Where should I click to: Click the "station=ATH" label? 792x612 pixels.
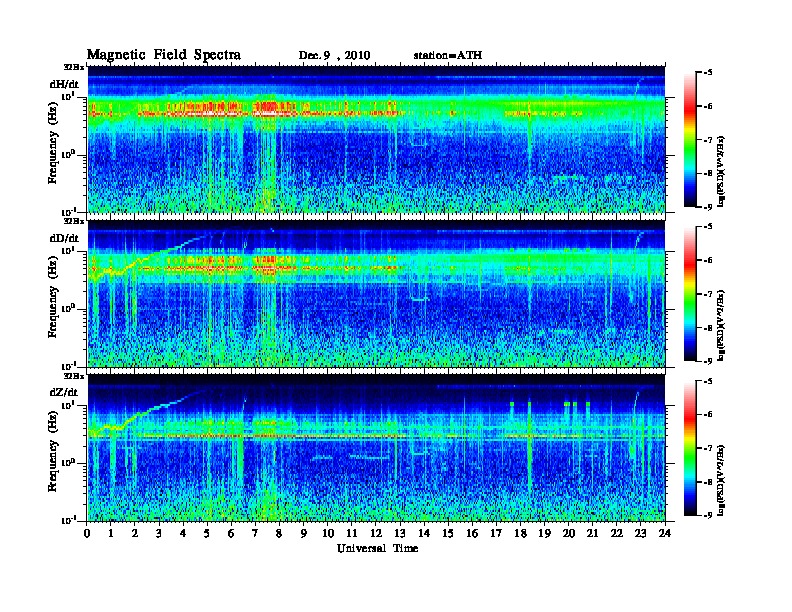pyautogui.click(x=448, y=55)
